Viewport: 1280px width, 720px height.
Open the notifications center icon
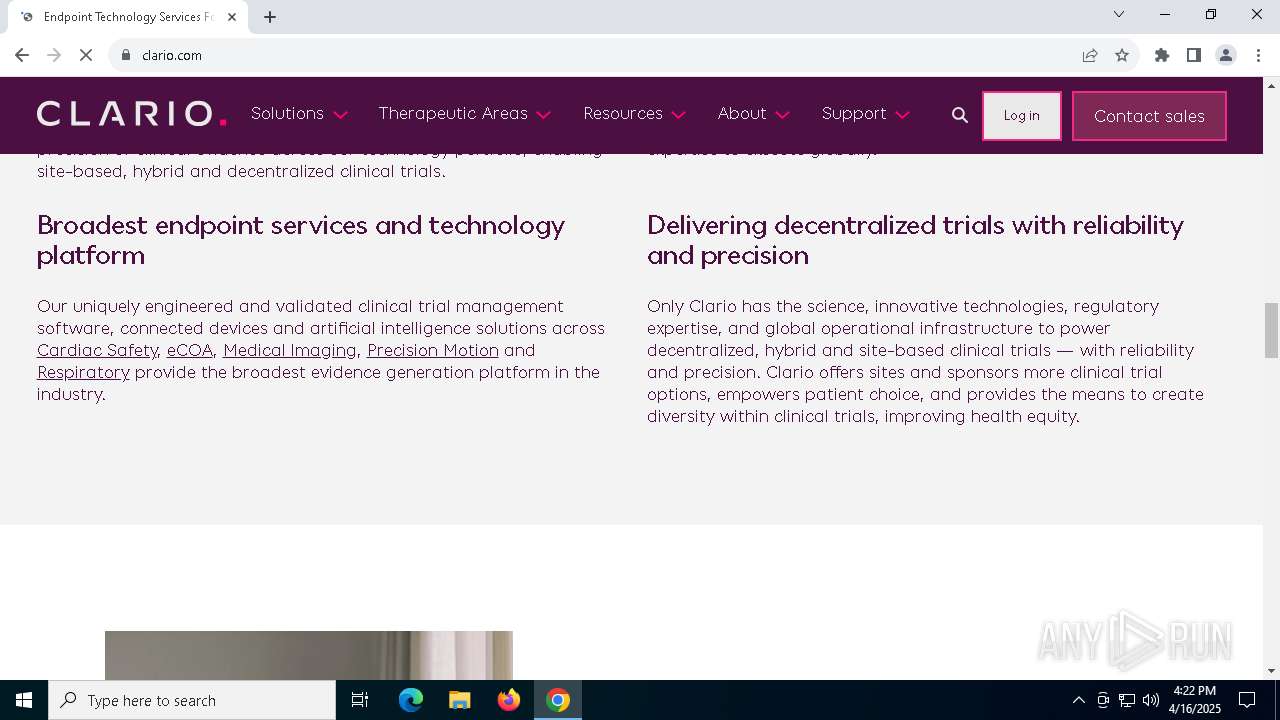tap(1247, 700)
